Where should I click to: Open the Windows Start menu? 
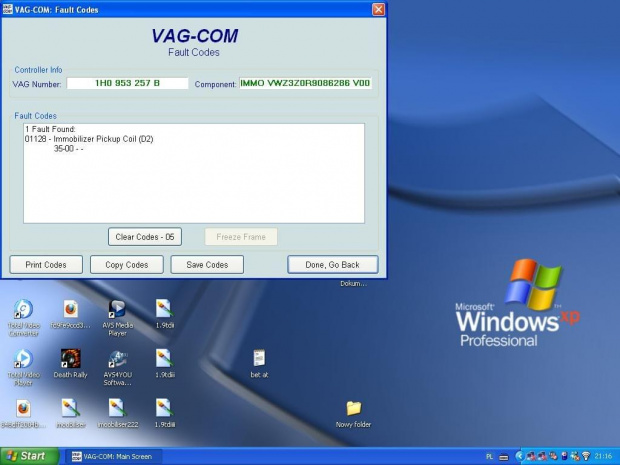click(29, 456)
